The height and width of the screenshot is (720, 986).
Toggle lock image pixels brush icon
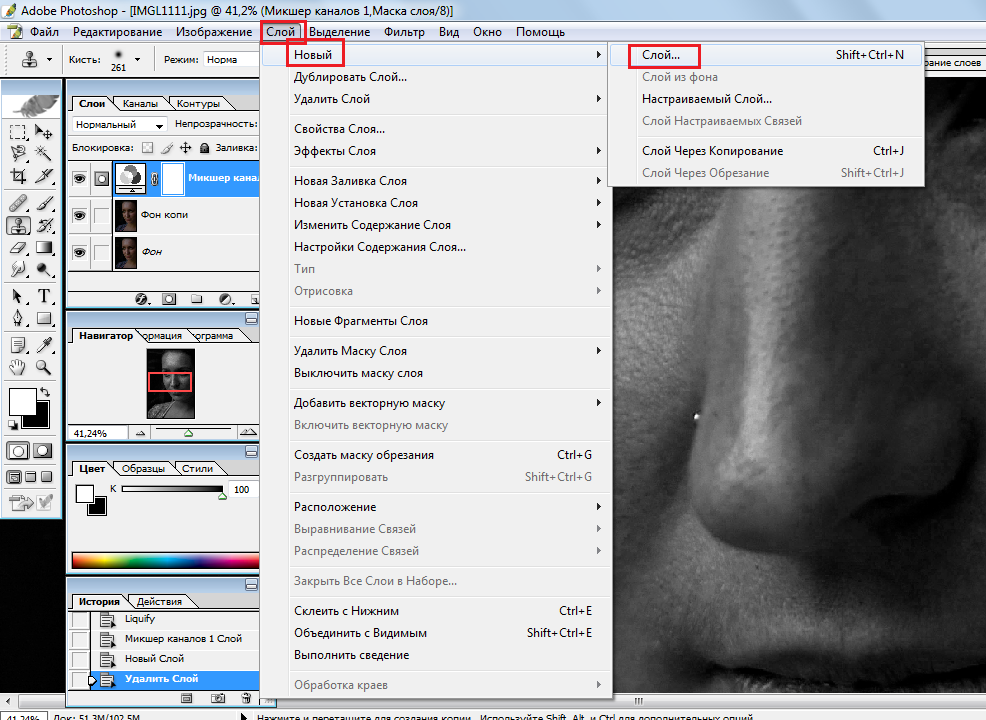tap(166, 148)
